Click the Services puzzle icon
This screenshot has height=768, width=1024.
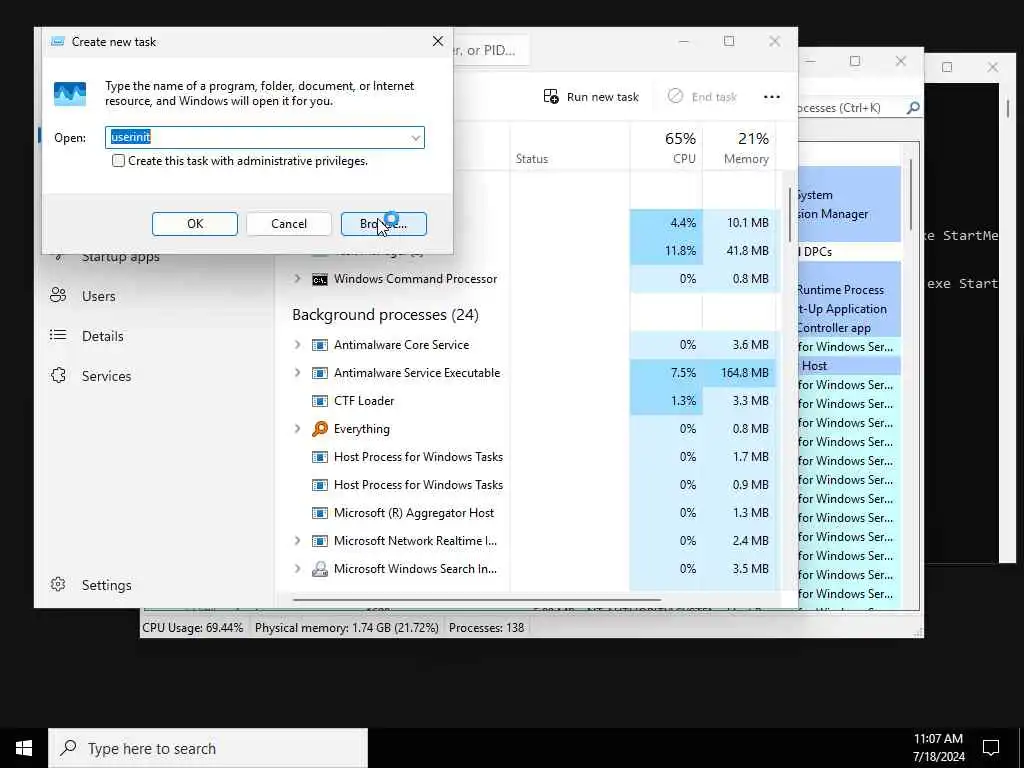pyautogui.click(x=58, y=376)
